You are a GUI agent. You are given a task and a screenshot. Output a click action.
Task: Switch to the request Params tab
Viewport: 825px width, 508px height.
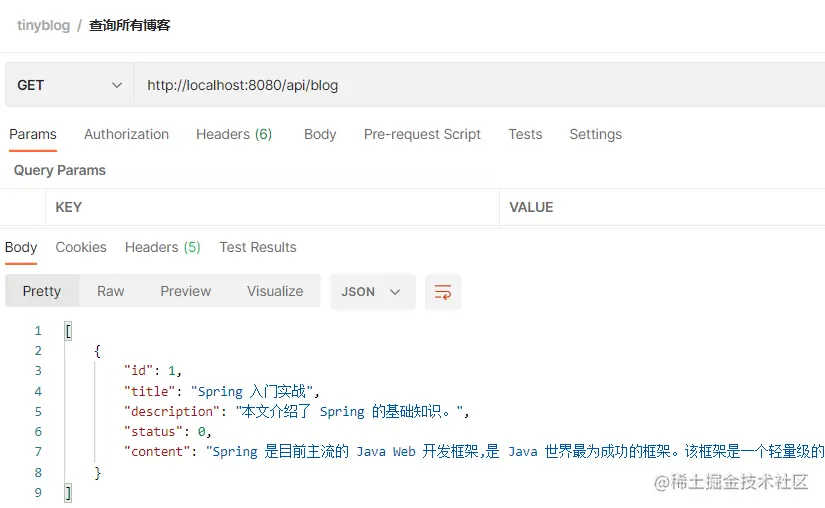click(33, 135)
